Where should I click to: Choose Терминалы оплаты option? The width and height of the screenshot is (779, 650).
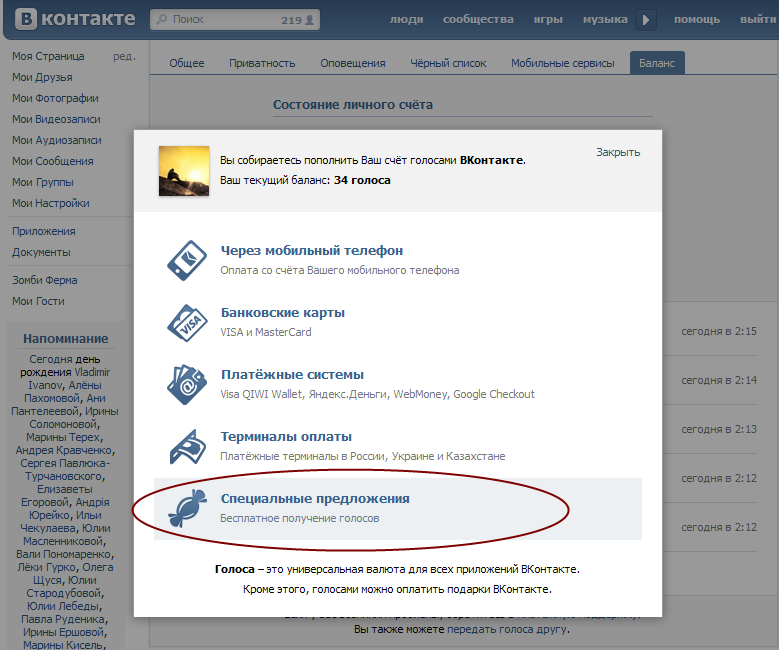coord(286,436)
